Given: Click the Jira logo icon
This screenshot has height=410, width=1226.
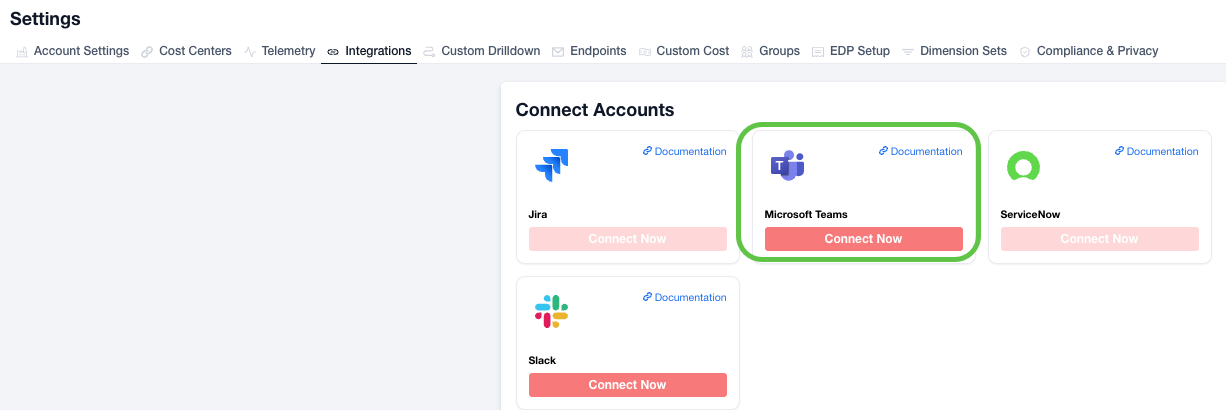Looking at the screenshot, I should (x=551, y=165).
